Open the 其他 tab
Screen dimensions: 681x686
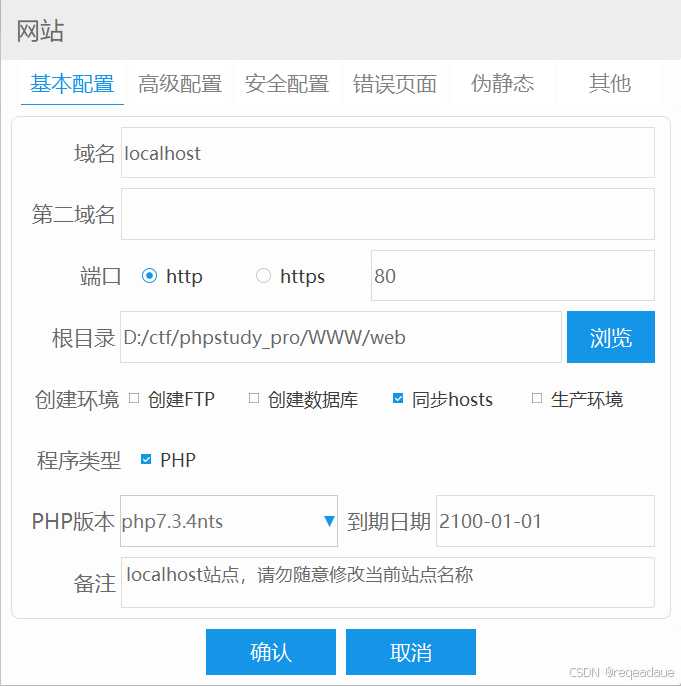click(x=610, y=84)
